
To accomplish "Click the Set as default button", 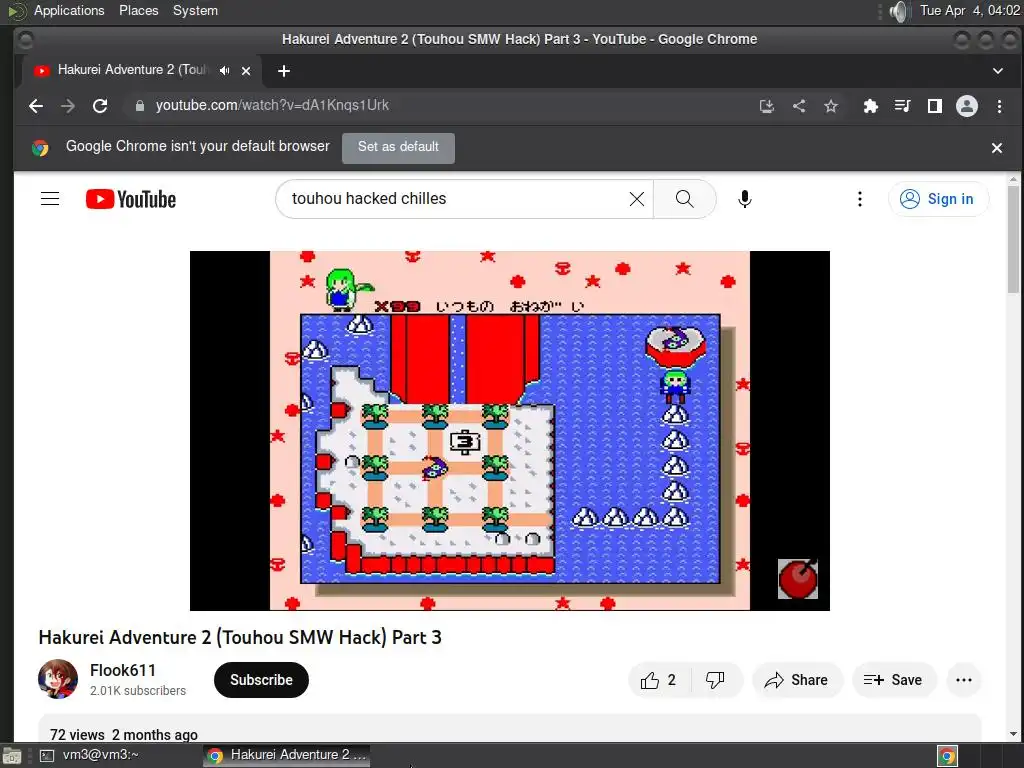I will (x=398, y=148).
